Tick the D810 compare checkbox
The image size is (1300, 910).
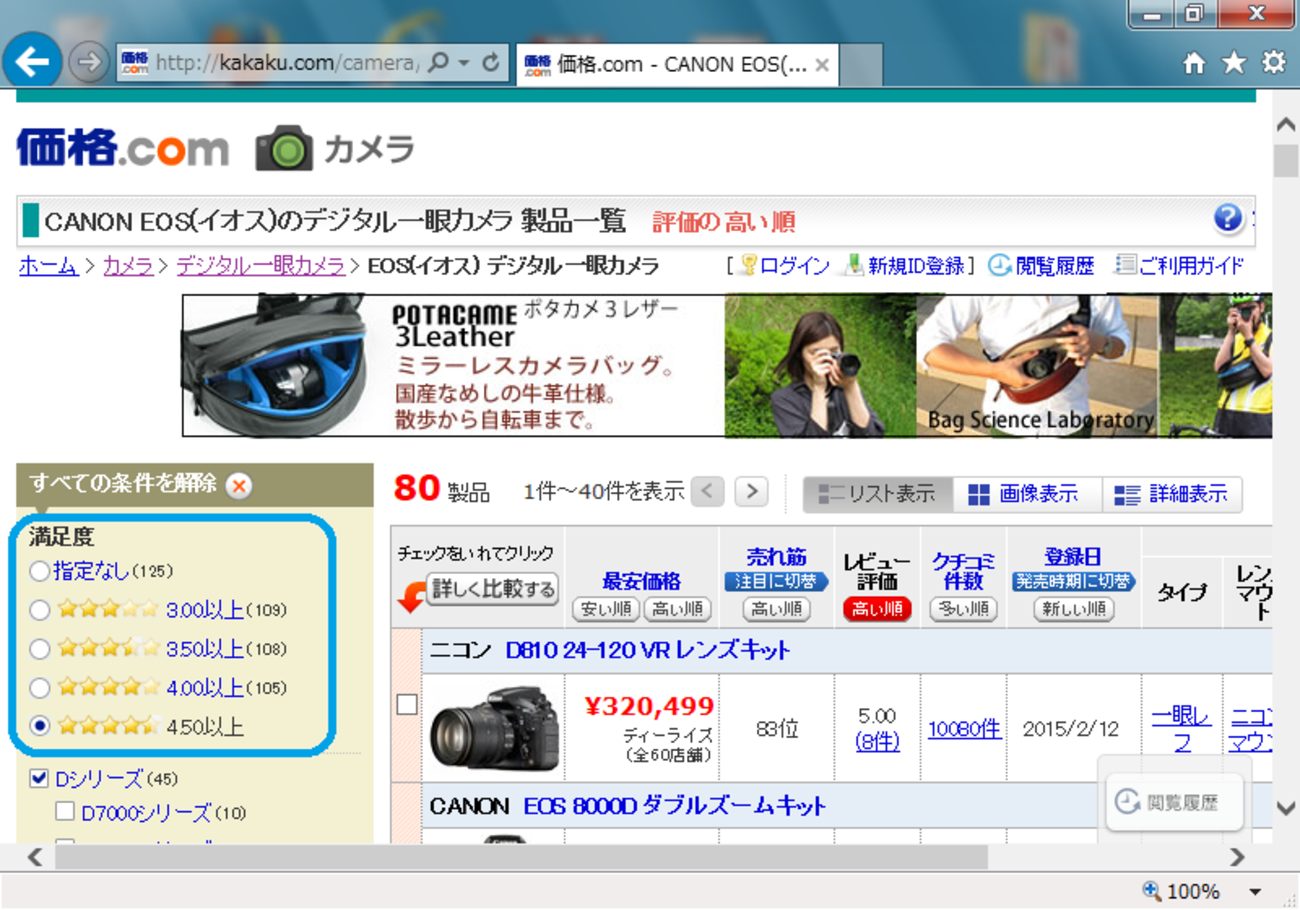[407, 705]
